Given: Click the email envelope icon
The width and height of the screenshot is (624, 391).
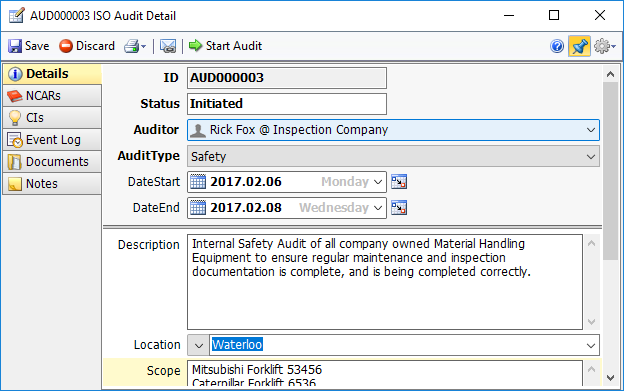Looking at the screenshot, I should pyautogui.click(x=168, y=46).
